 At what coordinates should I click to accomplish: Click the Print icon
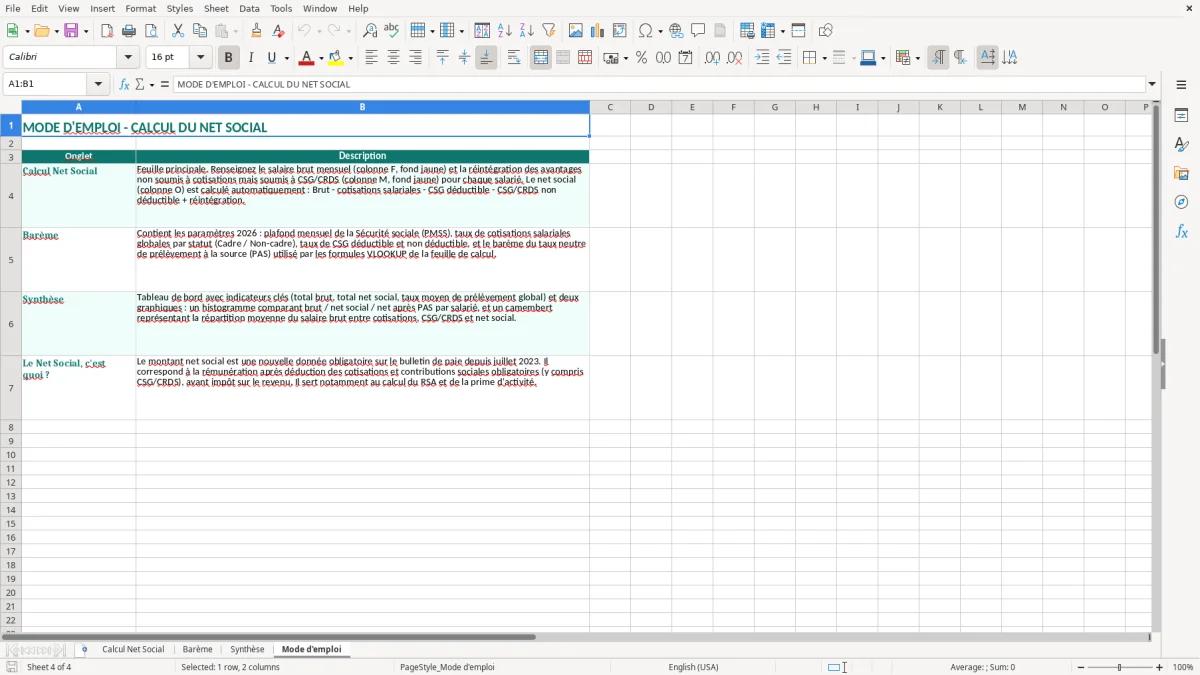click(129, 31)
